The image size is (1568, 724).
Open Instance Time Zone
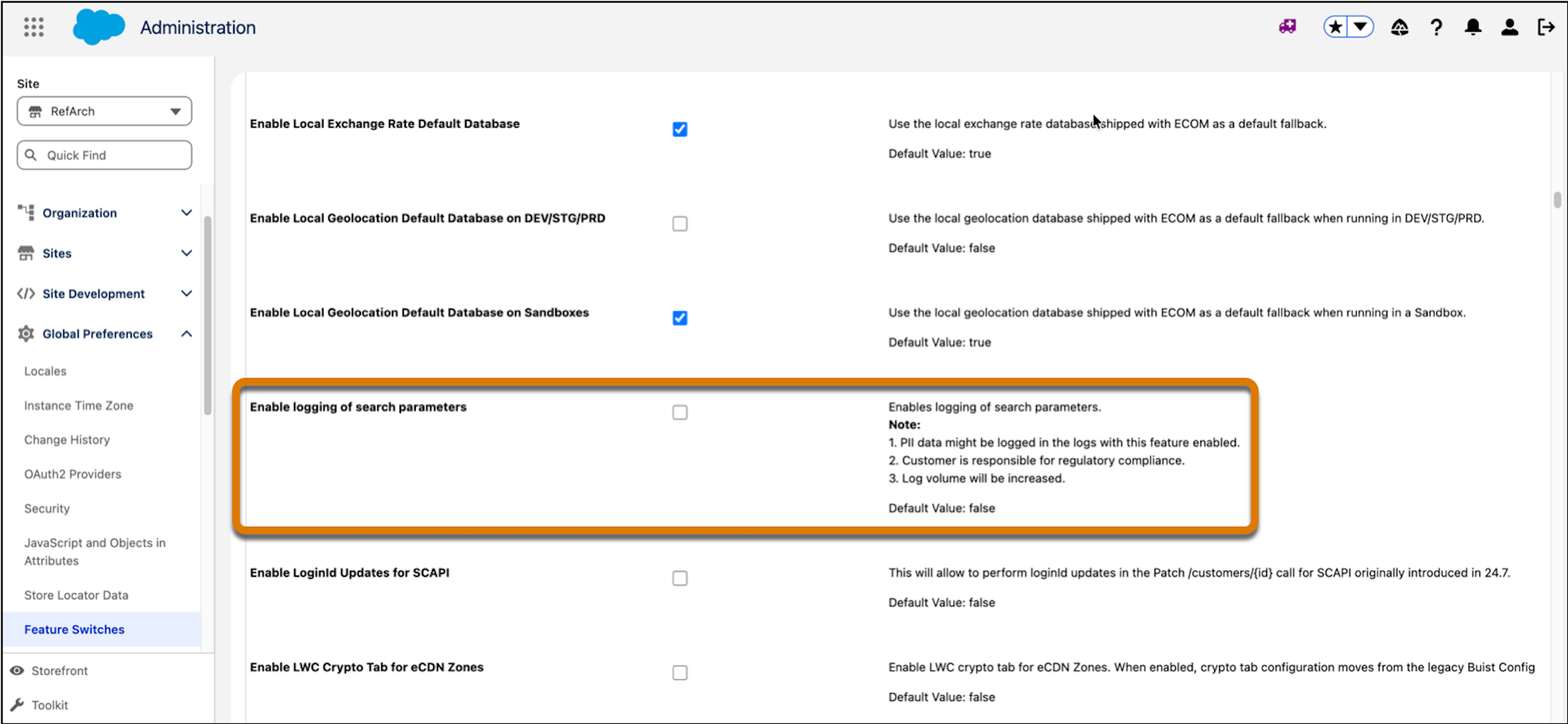tap(78, 405)
